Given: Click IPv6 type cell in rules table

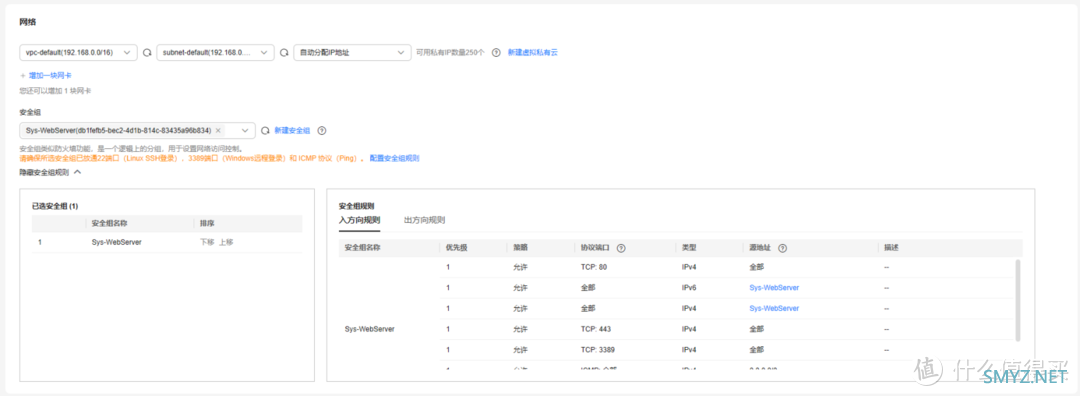Looking at the screenshot, I should pyautogui.click(x=689, y=288).
